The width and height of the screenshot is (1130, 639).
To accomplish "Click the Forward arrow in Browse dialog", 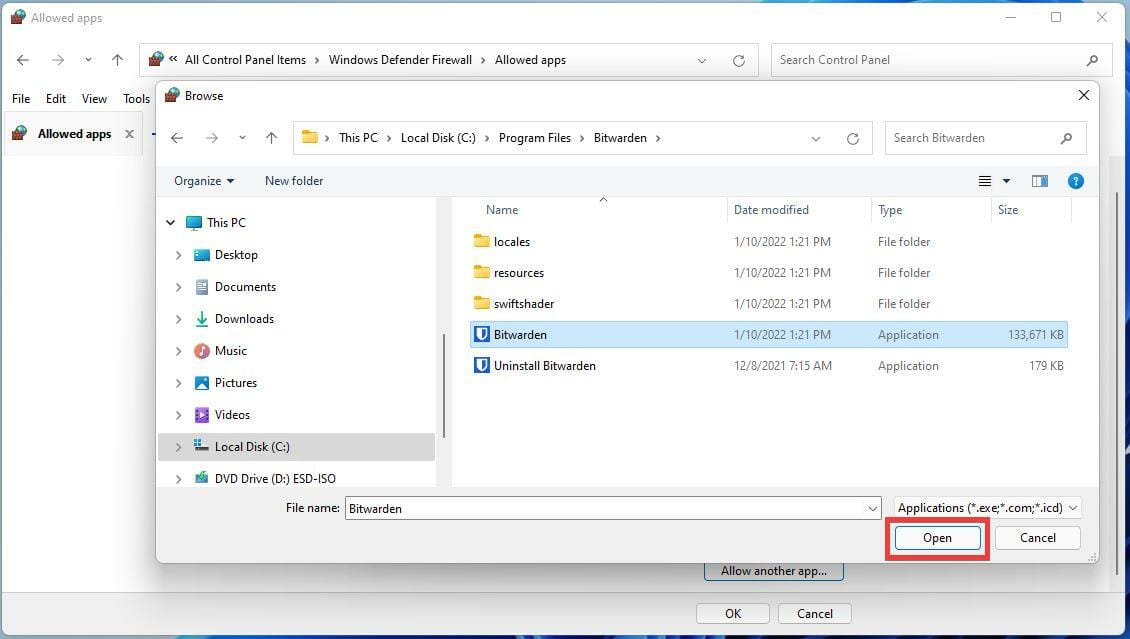I will point(212,138).
